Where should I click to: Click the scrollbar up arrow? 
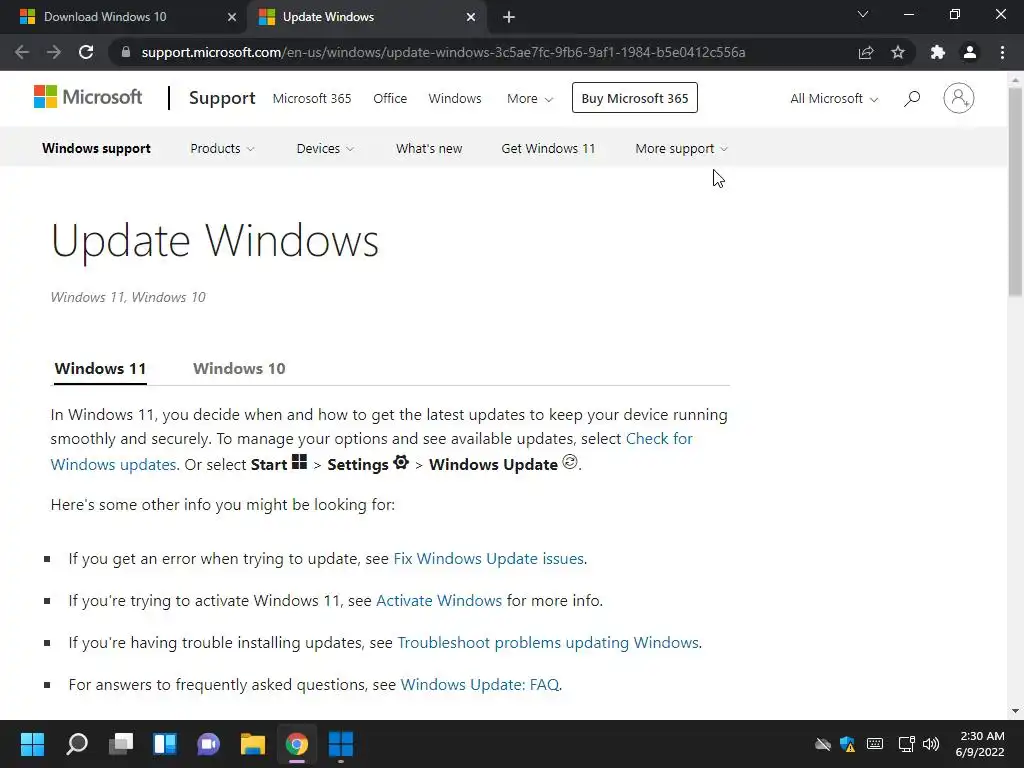coord(1016,80)
